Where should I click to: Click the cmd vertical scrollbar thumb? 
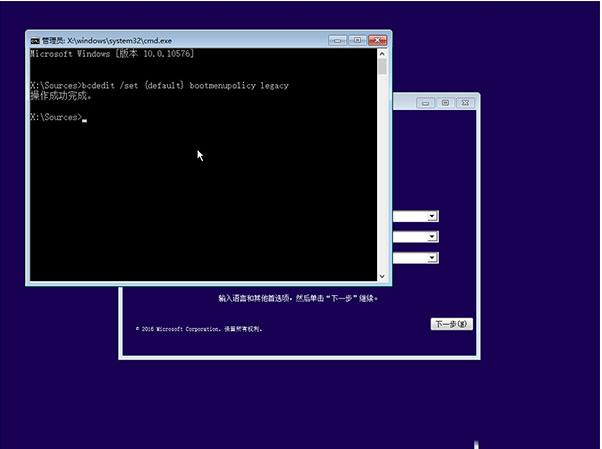coord(384,68)
